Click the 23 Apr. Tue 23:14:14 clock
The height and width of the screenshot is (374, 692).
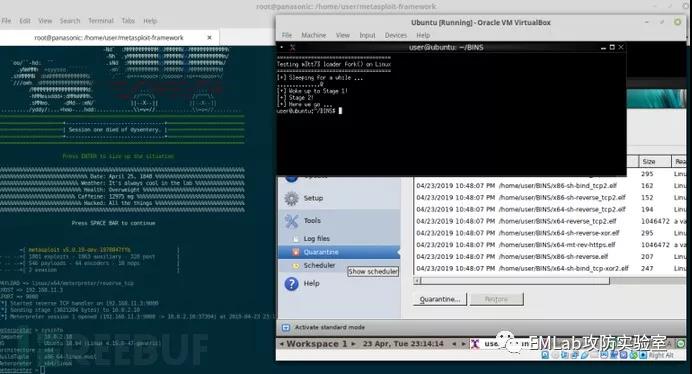click(403, 344)
